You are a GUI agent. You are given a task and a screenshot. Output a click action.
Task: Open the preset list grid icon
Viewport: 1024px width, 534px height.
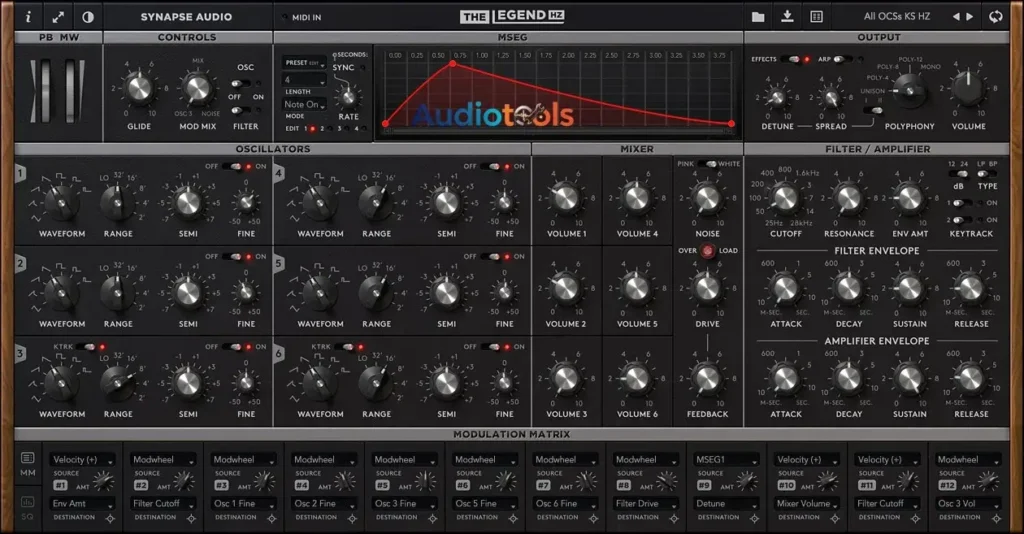tap(816, 17)
